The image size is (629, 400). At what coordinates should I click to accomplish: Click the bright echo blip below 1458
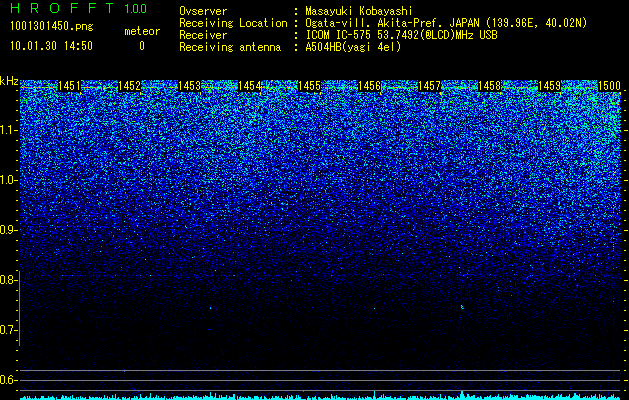(462, 307)
